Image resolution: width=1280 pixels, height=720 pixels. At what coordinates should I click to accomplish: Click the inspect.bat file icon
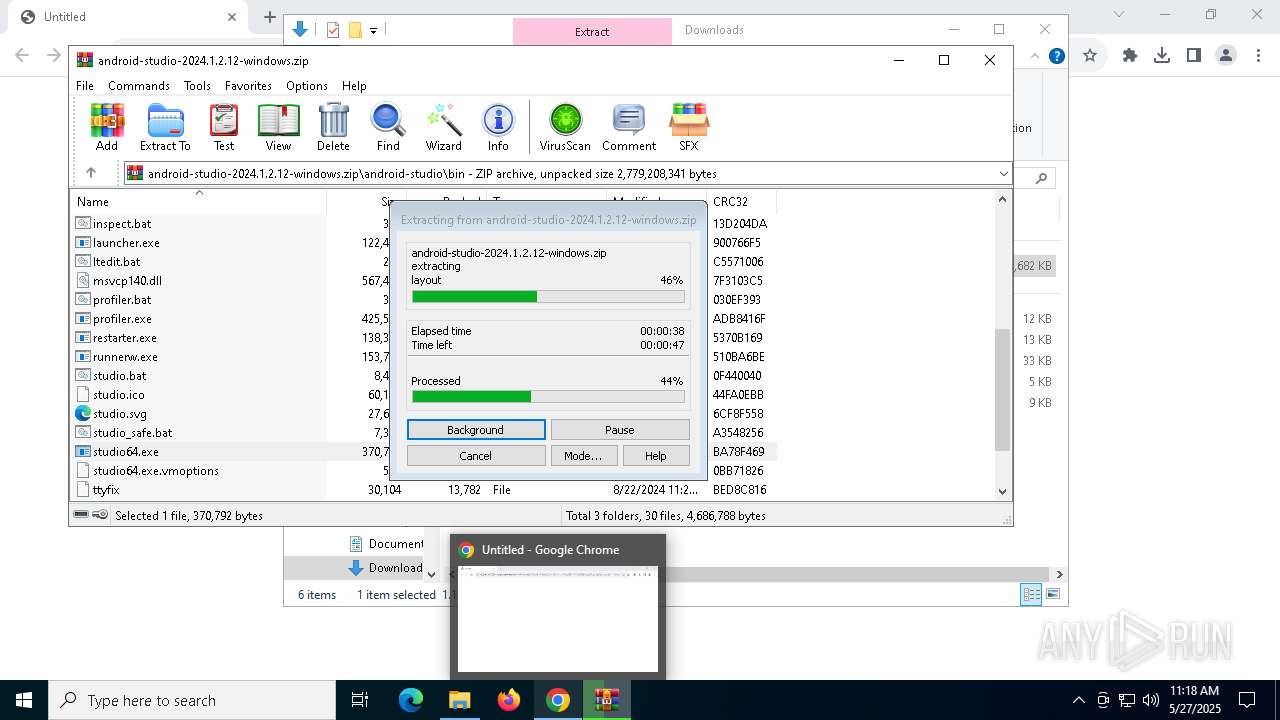(83, 223)
